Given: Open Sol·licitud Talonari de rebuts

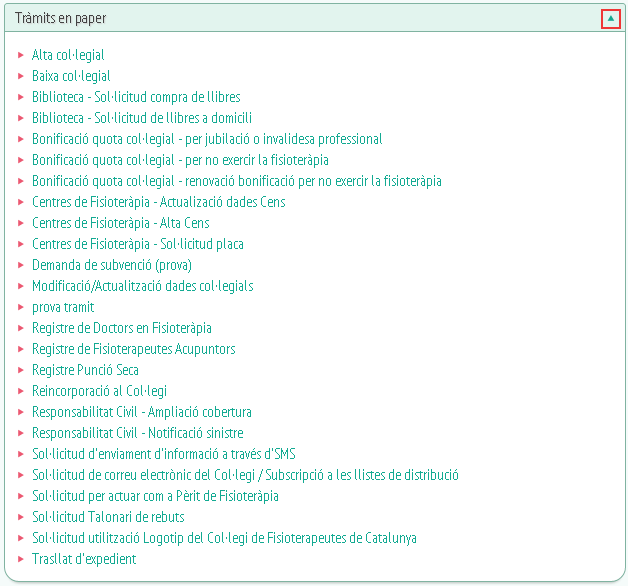Looking at the screenshot, I should coord(108,517).
